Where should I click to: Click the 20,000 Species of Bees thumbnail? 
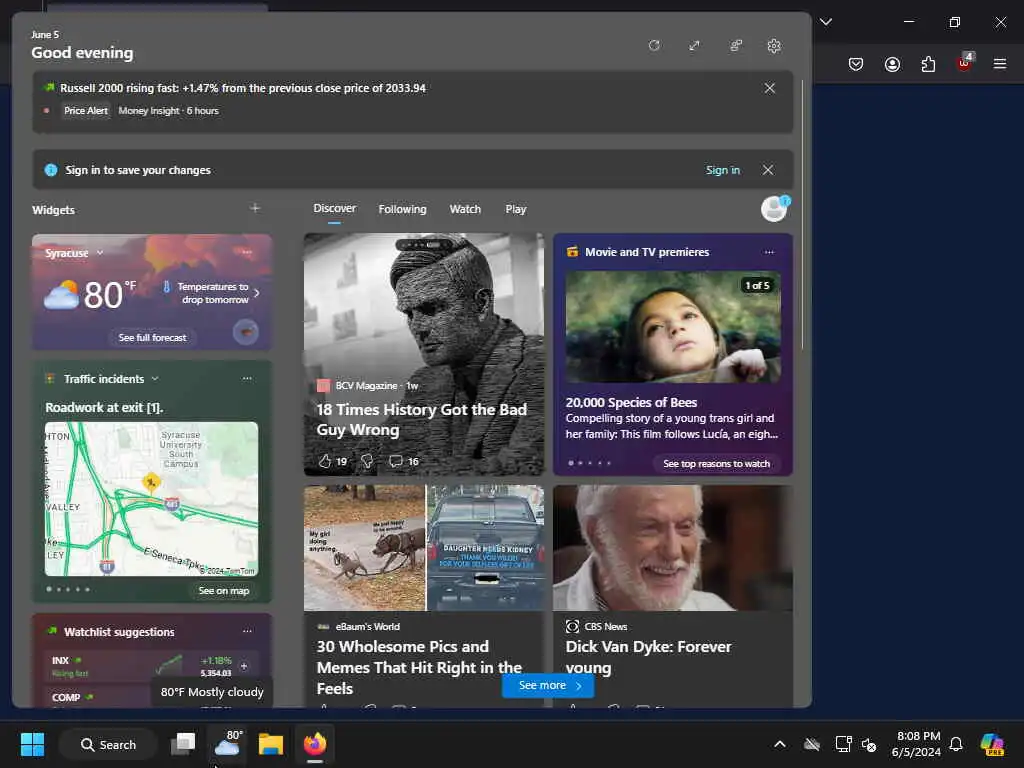tap(673, 327)
